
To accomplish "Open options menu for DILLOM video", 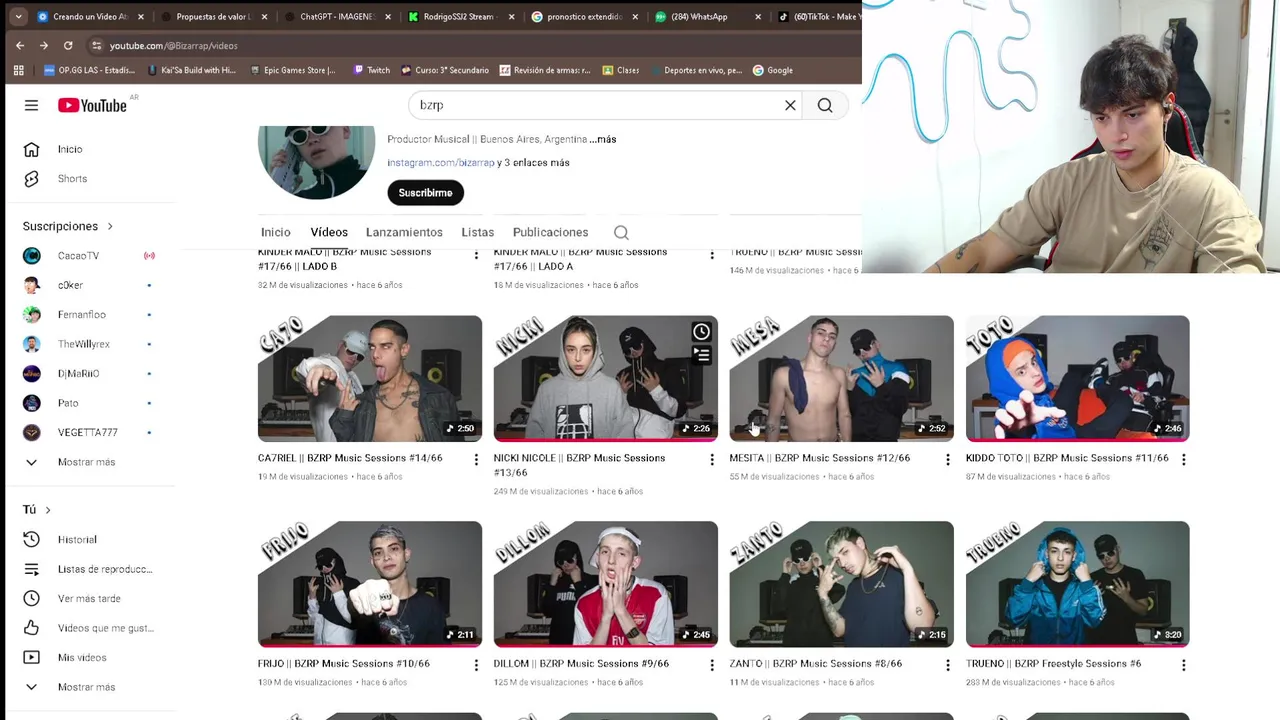I will [x=712, y=665].
